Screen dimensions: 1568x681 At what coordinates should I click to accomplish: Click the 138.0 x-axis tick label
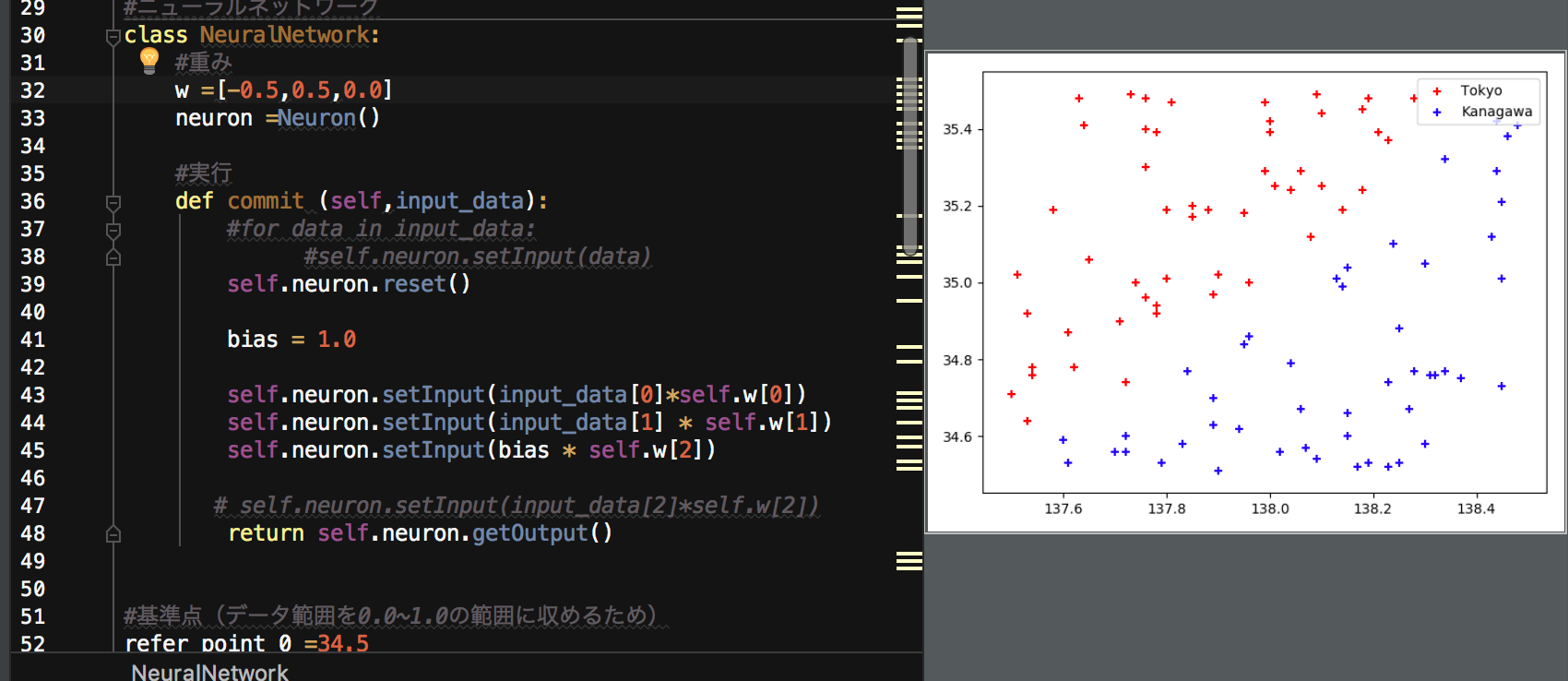point(1270,508)
